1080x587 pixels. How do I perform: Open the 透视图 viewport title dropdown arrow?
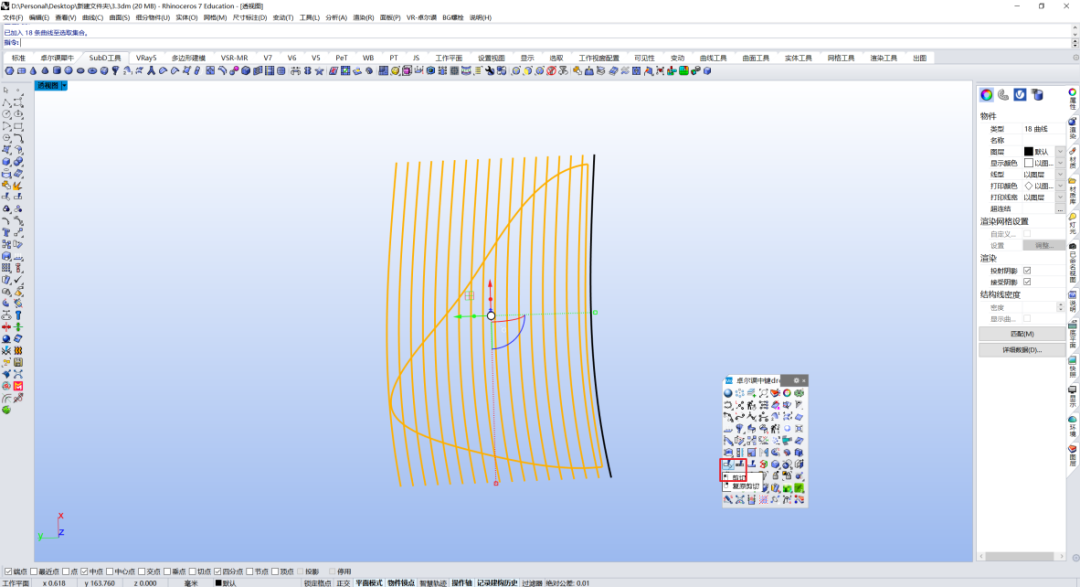[x=64, y=85]
